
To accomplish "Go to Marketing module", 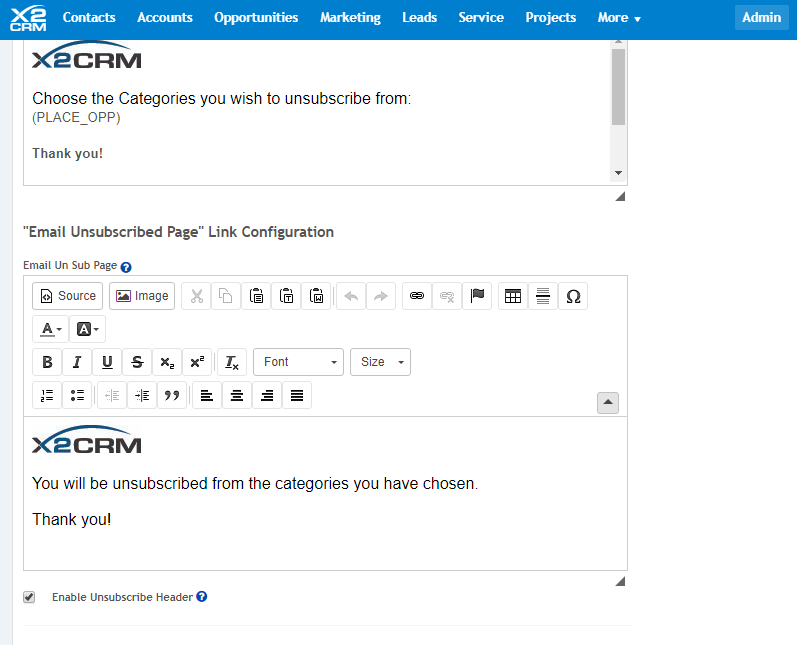I will coord(350,17).
